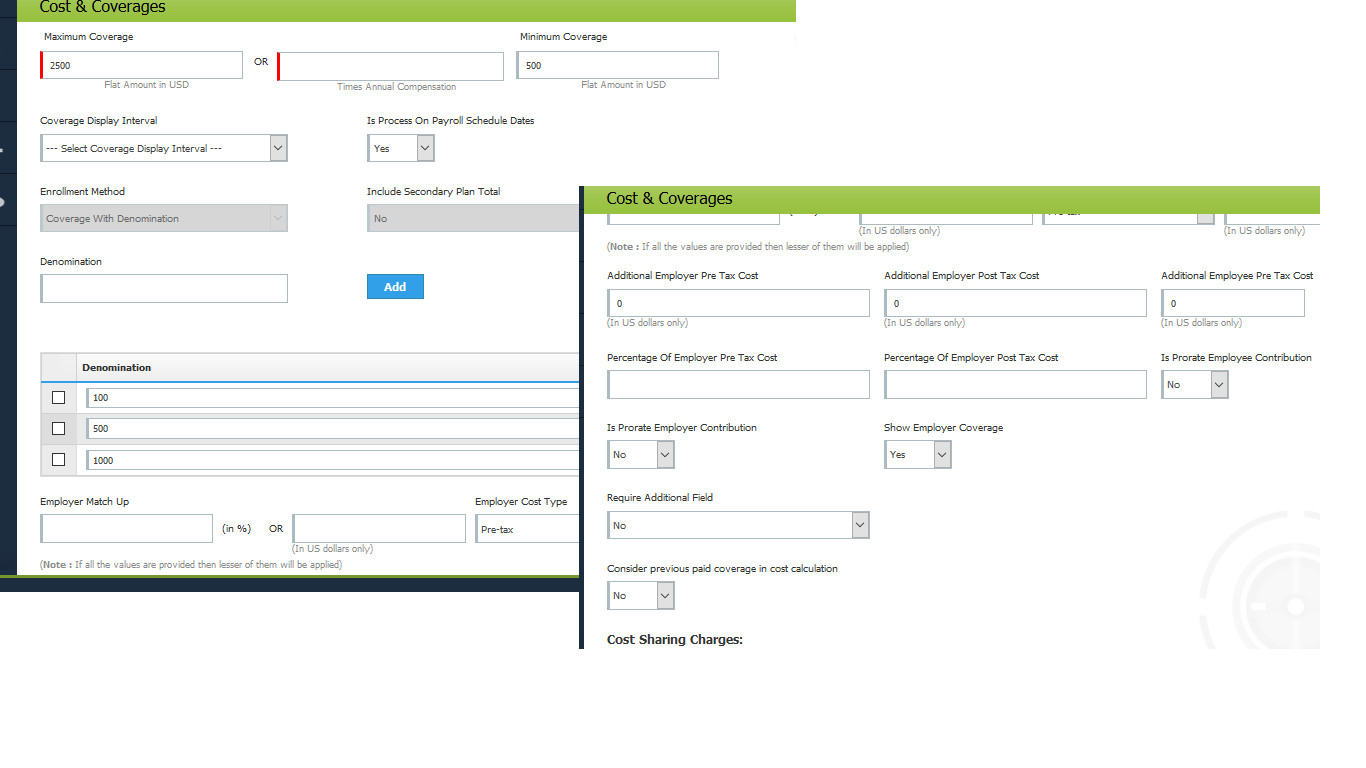The width and height of the screenshot is (1366, 768).
Task: Focus Percentage Of Employer Pre Tax Cost field
Action: 738,385
